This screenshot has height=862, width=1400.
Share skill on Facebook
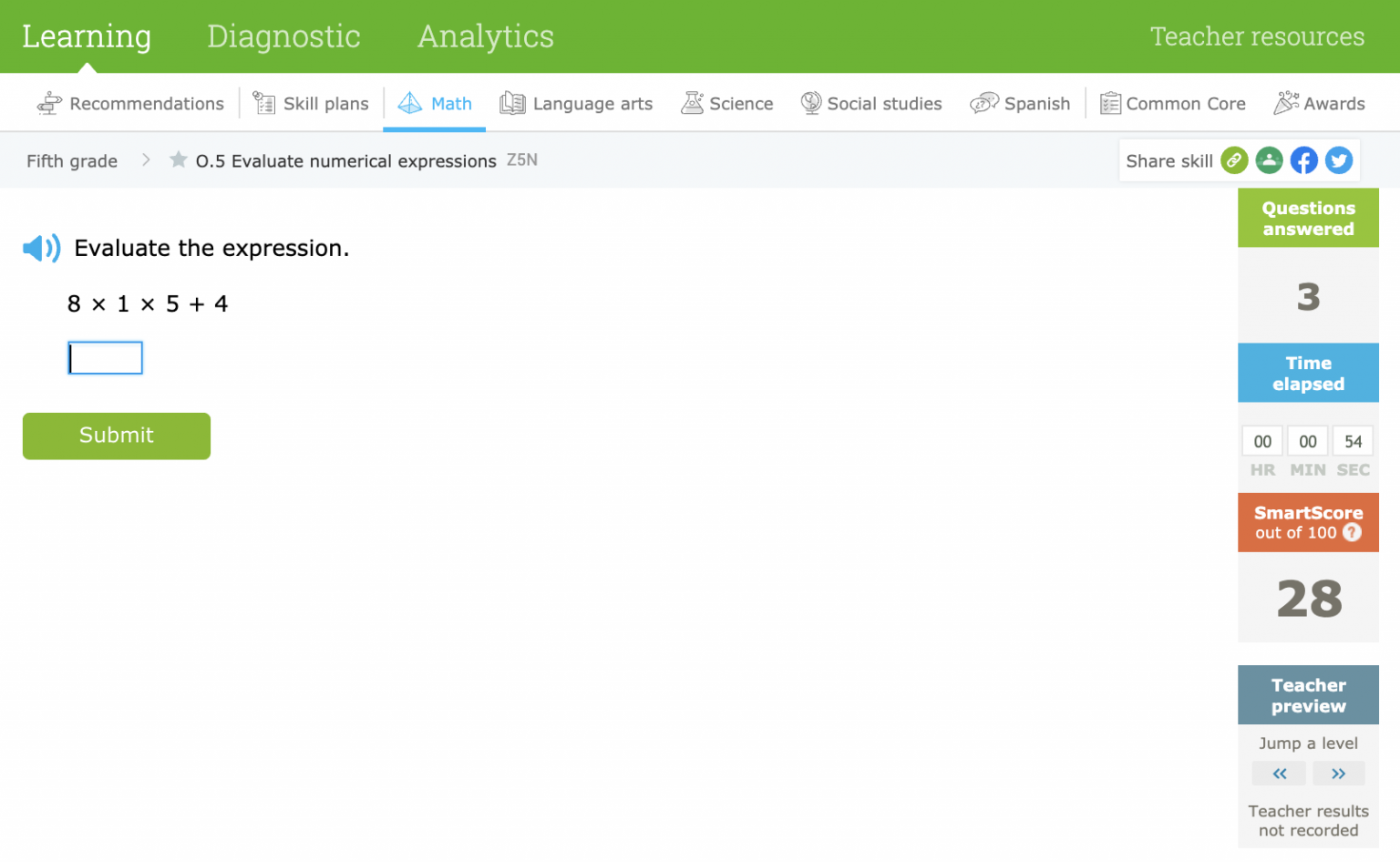[x=1303, y=159]
